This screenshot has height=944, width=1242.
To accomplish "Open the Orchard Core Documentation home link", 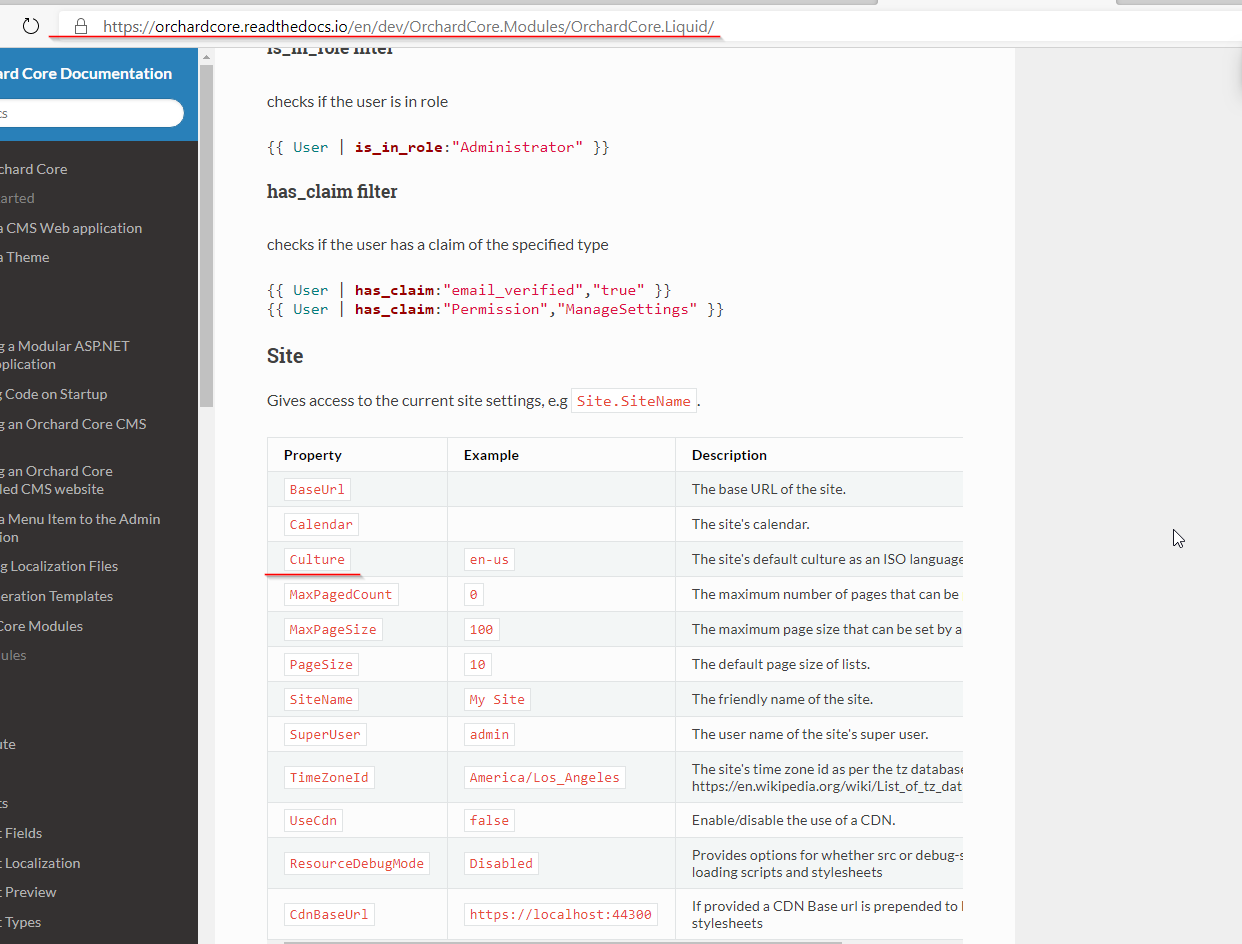I will pos(85,73).
